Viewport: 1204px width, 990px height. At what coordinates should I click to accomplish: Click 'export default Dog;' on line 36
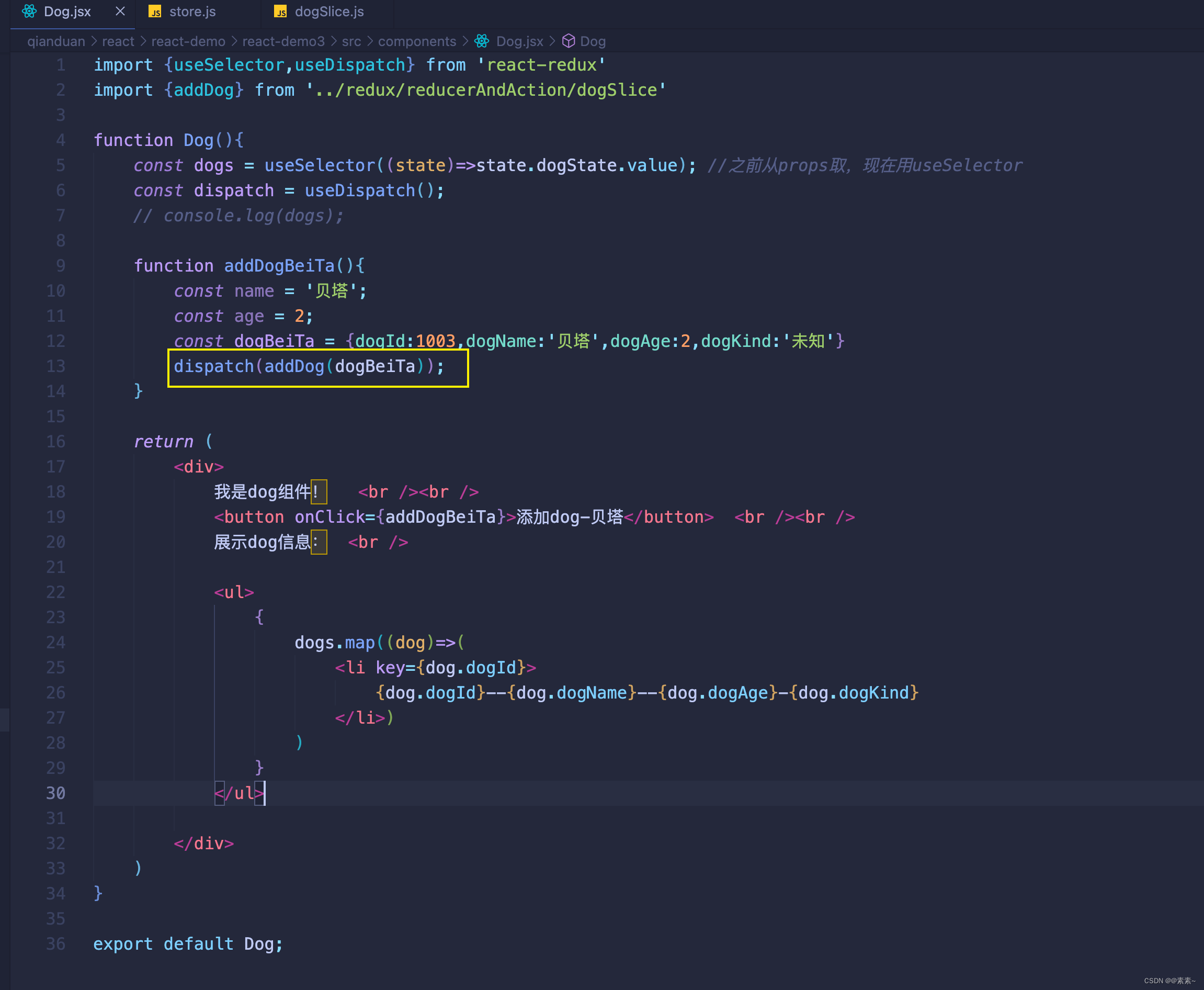click(188, 944)
